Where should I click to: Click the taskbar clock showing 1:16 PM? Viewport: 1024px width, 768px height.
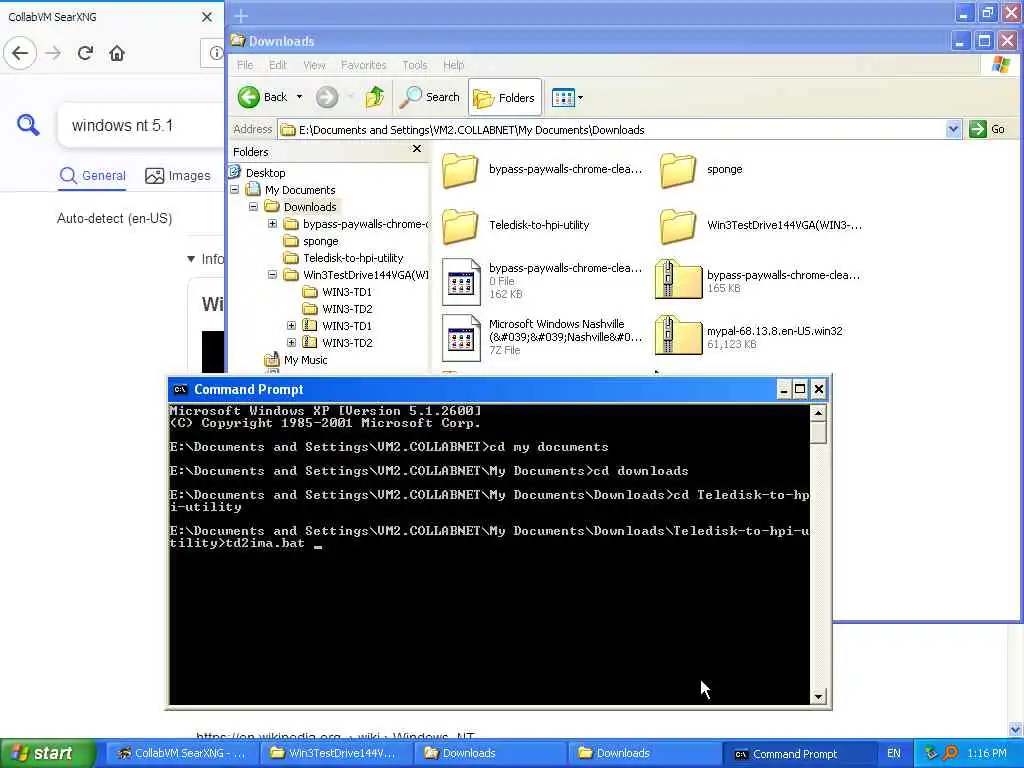(x=987, y=754)
